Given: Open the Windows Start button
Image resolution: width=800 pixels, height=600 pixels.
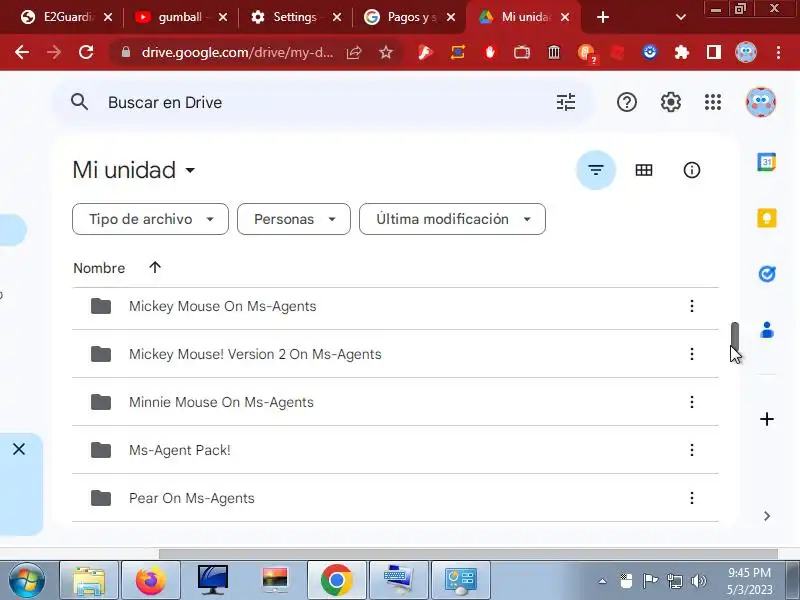Looking at the screenshot, I should (26, 580).
